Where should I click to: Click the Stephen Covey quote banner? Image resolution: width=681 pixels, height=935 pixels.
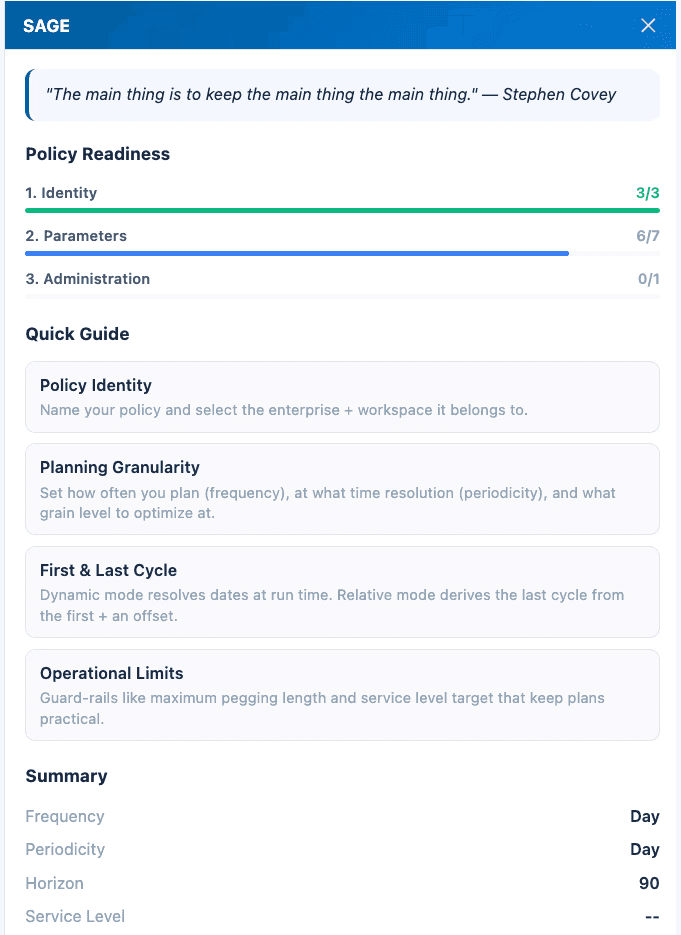(x=342, y=95)
